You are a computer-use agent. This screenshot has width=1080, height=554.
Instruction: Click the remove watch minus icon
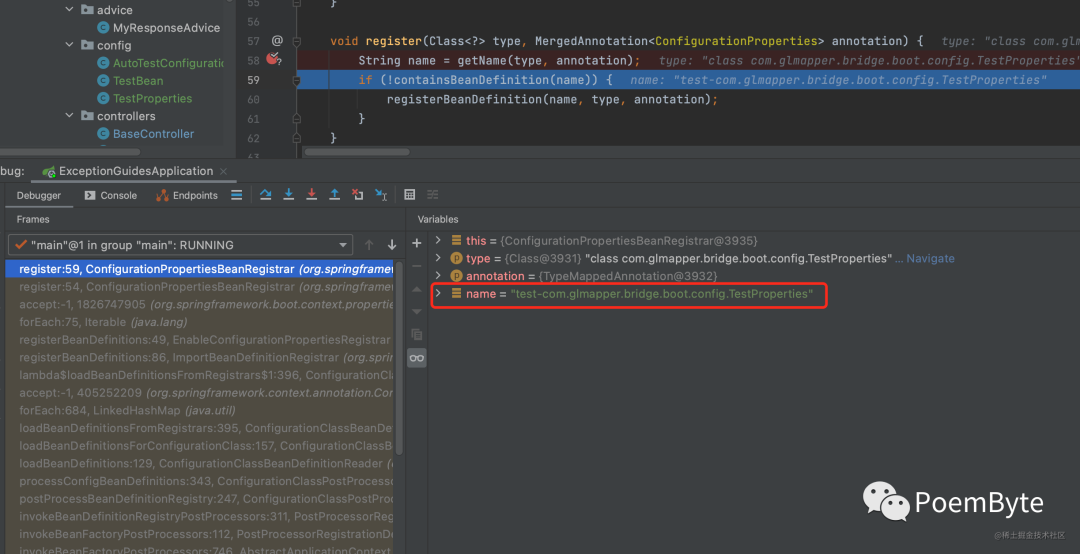pos(417,265)
